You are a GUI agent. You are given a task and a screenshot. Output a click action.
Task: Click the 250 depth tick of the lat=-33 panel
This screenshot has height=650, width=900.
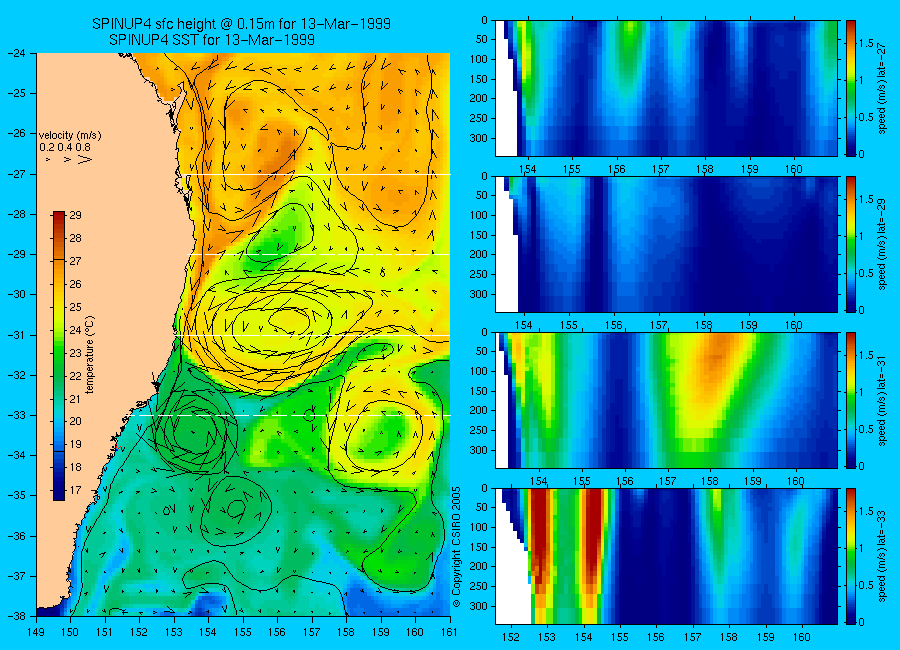pyautogui.click(x=479, y=586)
